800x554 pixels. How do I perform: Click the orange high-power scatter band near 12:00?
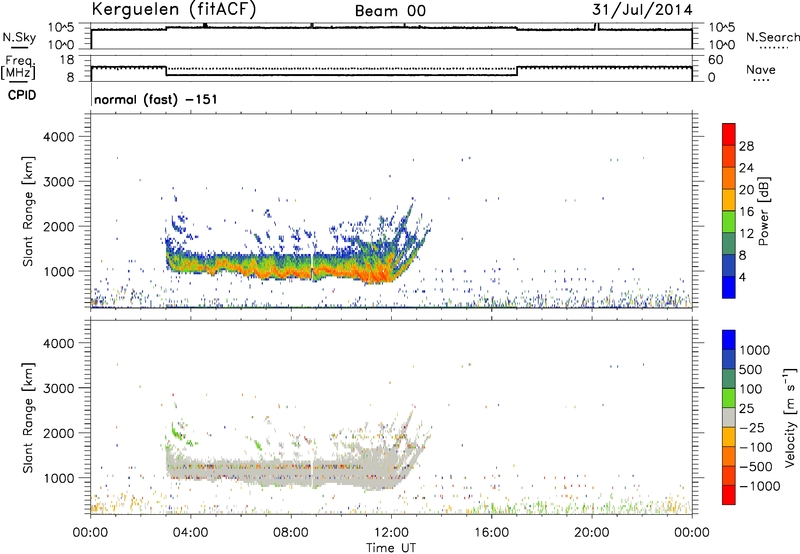pos(380,274)
